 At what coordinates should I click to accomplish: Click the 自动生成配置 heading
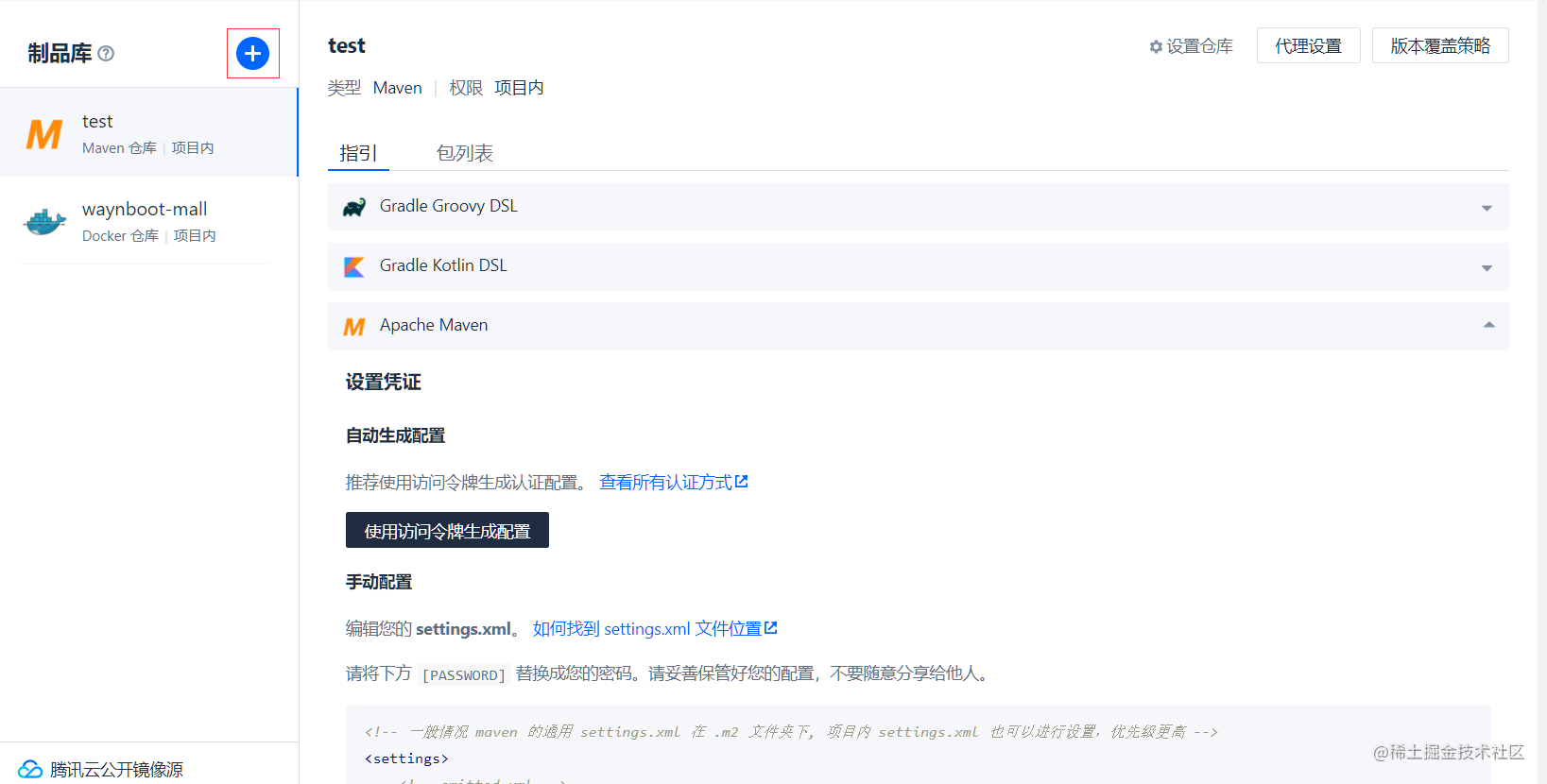(x=395, y=435)
